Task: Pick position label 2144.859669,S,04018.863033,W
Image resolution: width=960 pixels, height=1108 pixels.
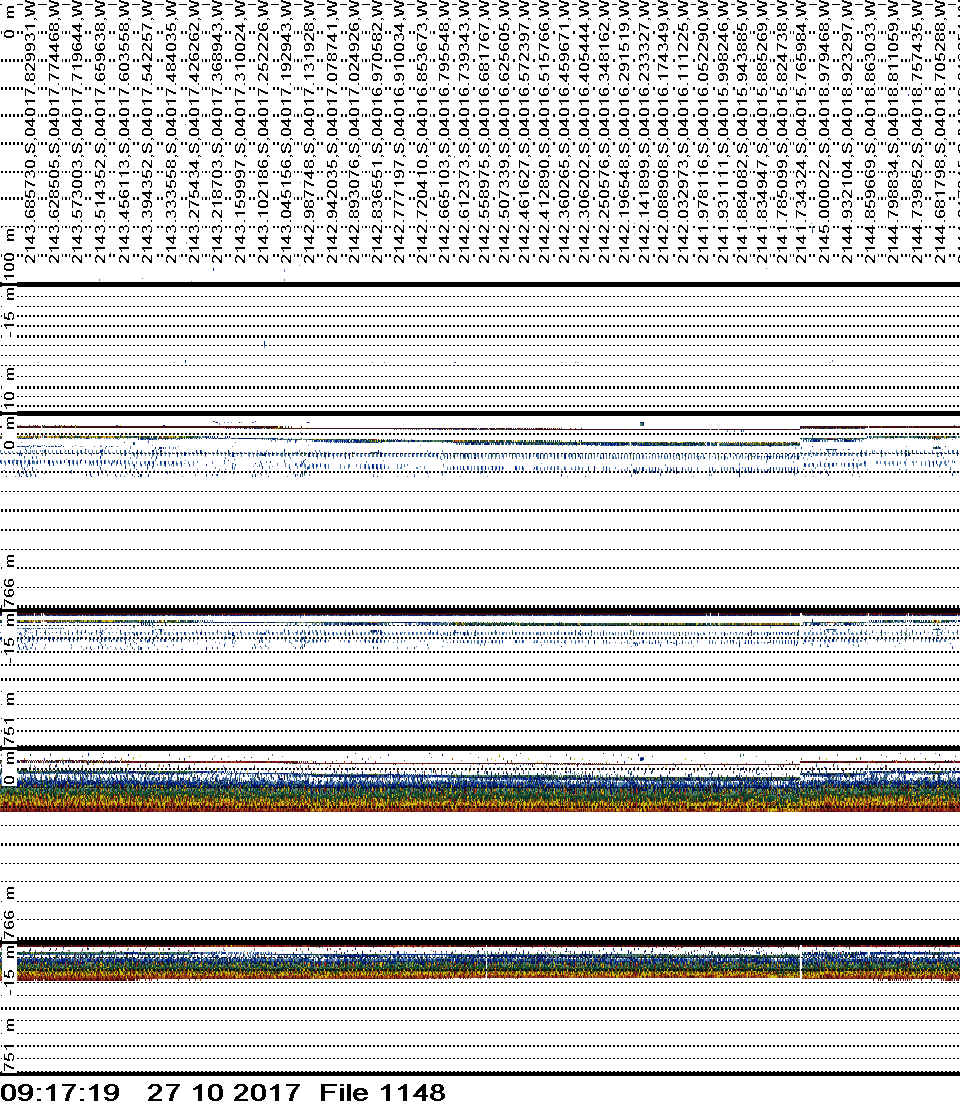Action: click(870, 131)
